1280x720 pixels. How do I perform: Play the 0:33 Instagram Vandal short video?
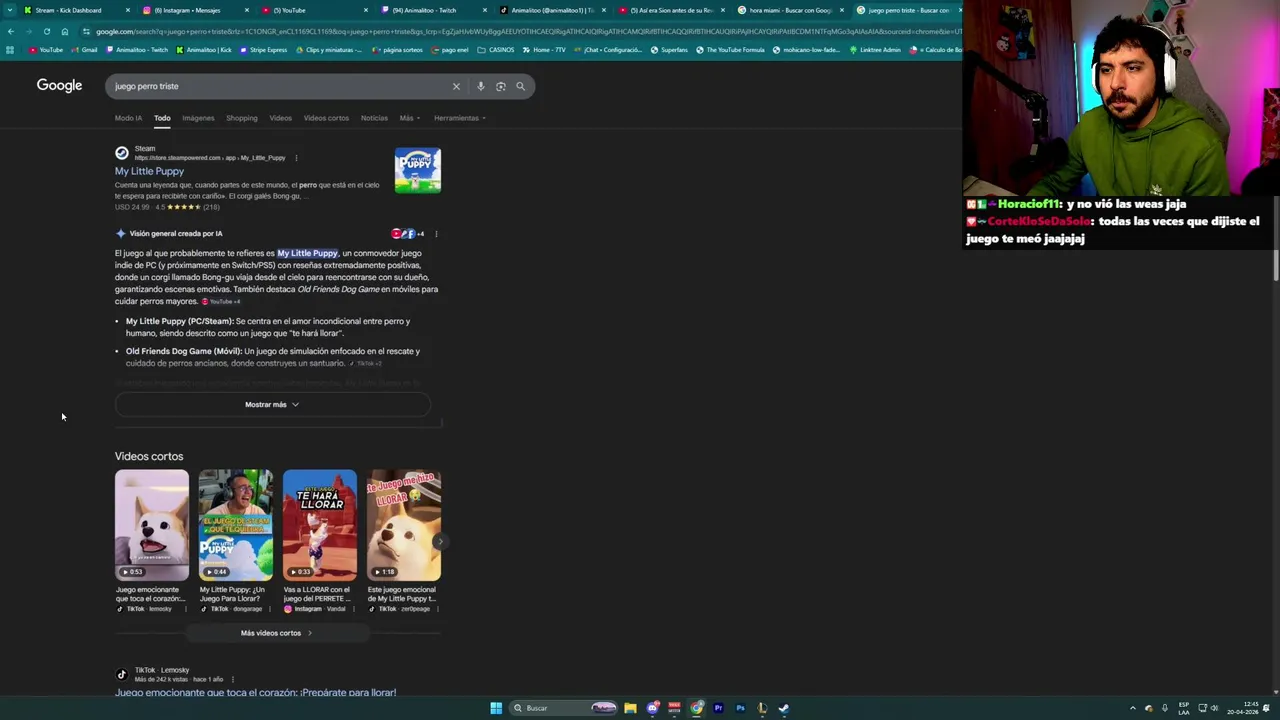pyautogui.click(x=319, y=525)
